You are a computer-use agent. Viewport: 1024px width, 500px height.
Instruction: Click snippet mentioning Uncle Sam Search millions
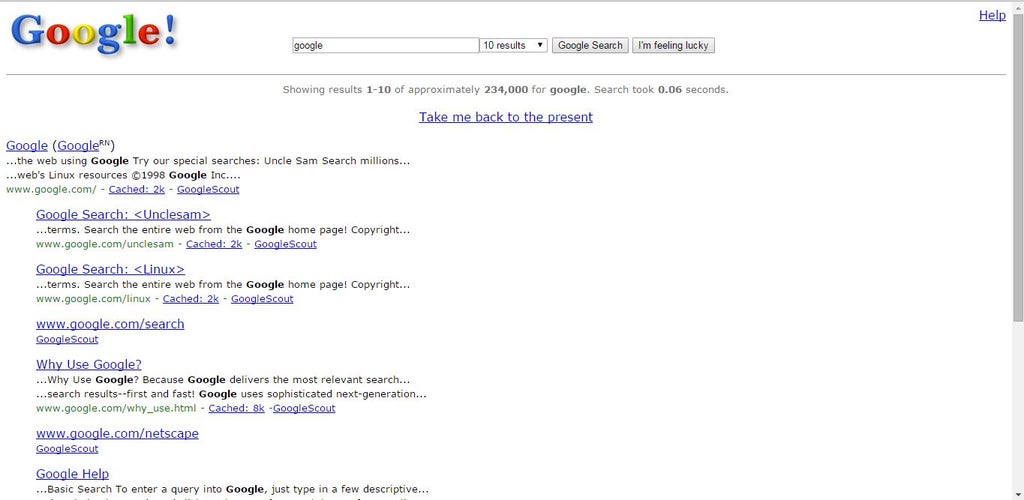(208, 161)
